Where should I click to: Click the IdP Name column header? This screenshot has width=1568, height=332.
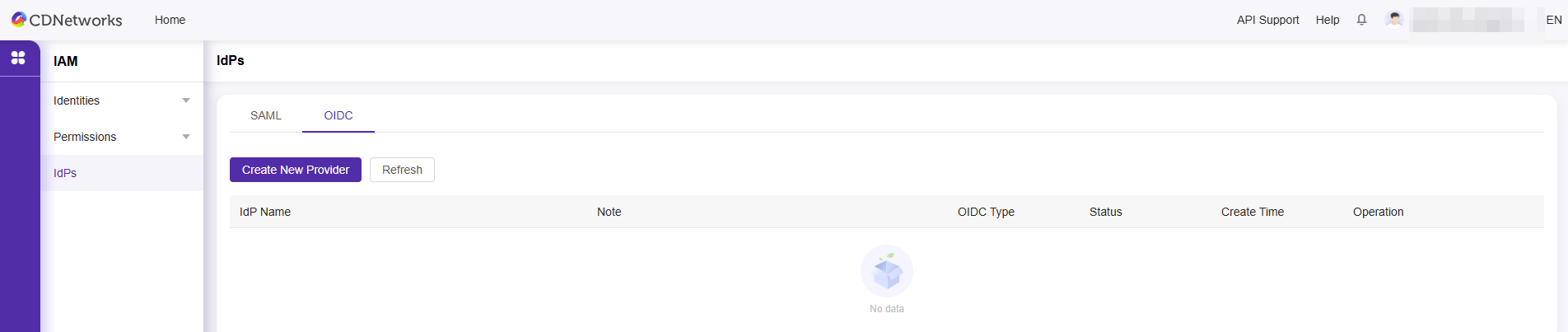[x=265, y=212]
